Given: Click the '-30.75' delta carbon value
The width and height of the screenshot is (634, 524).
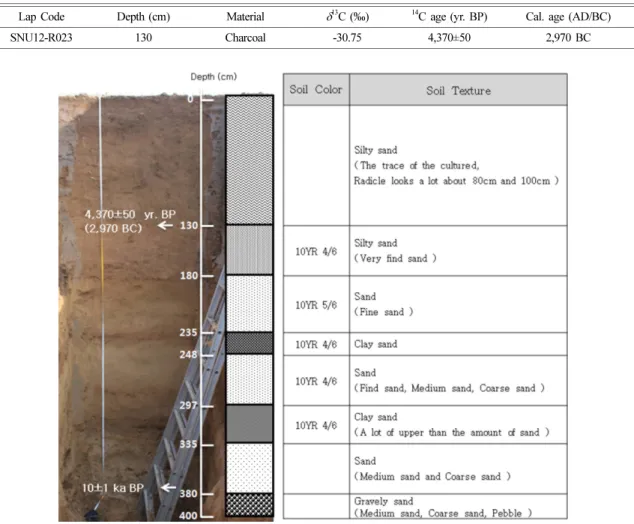Looking at the screenshot, I should pos(347,38).
